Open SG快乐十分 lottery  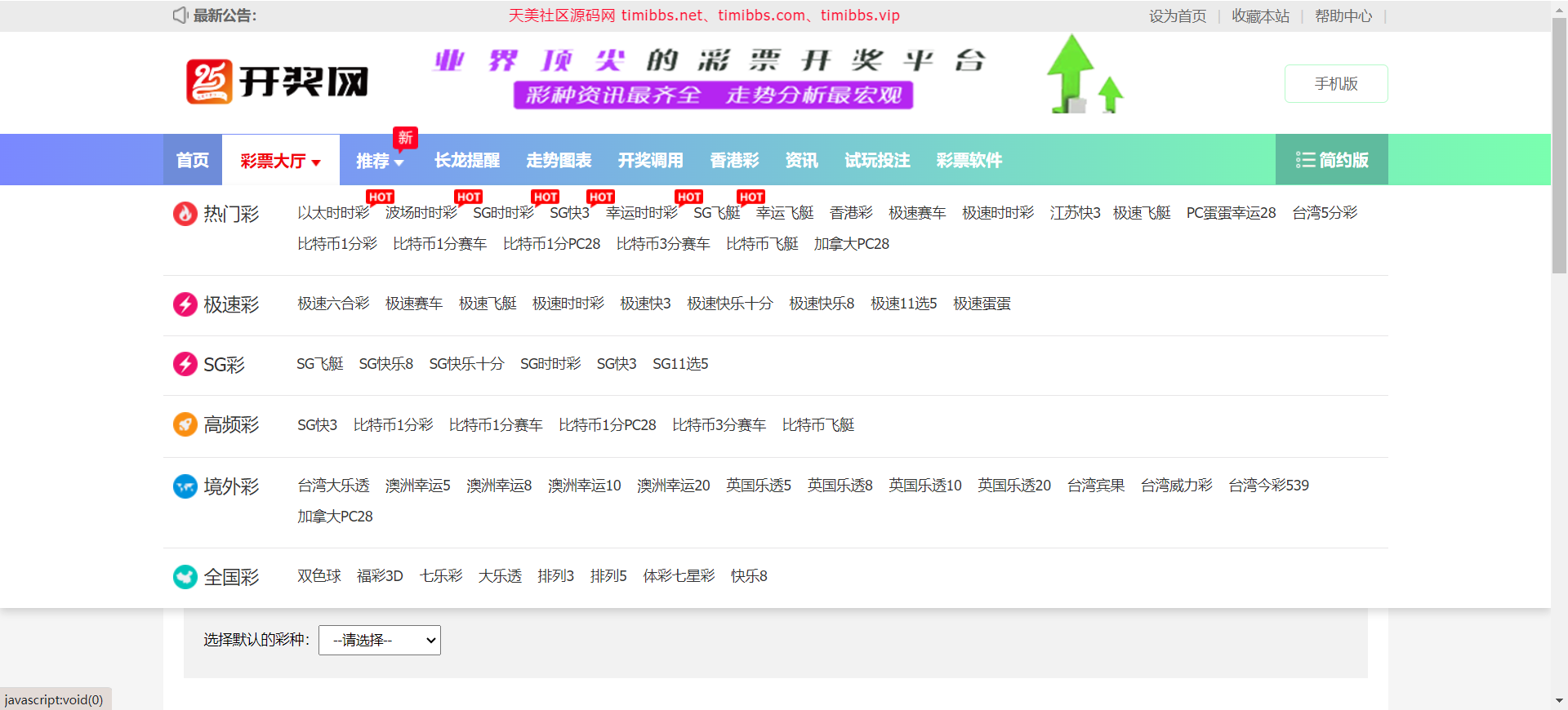(466, 364)
